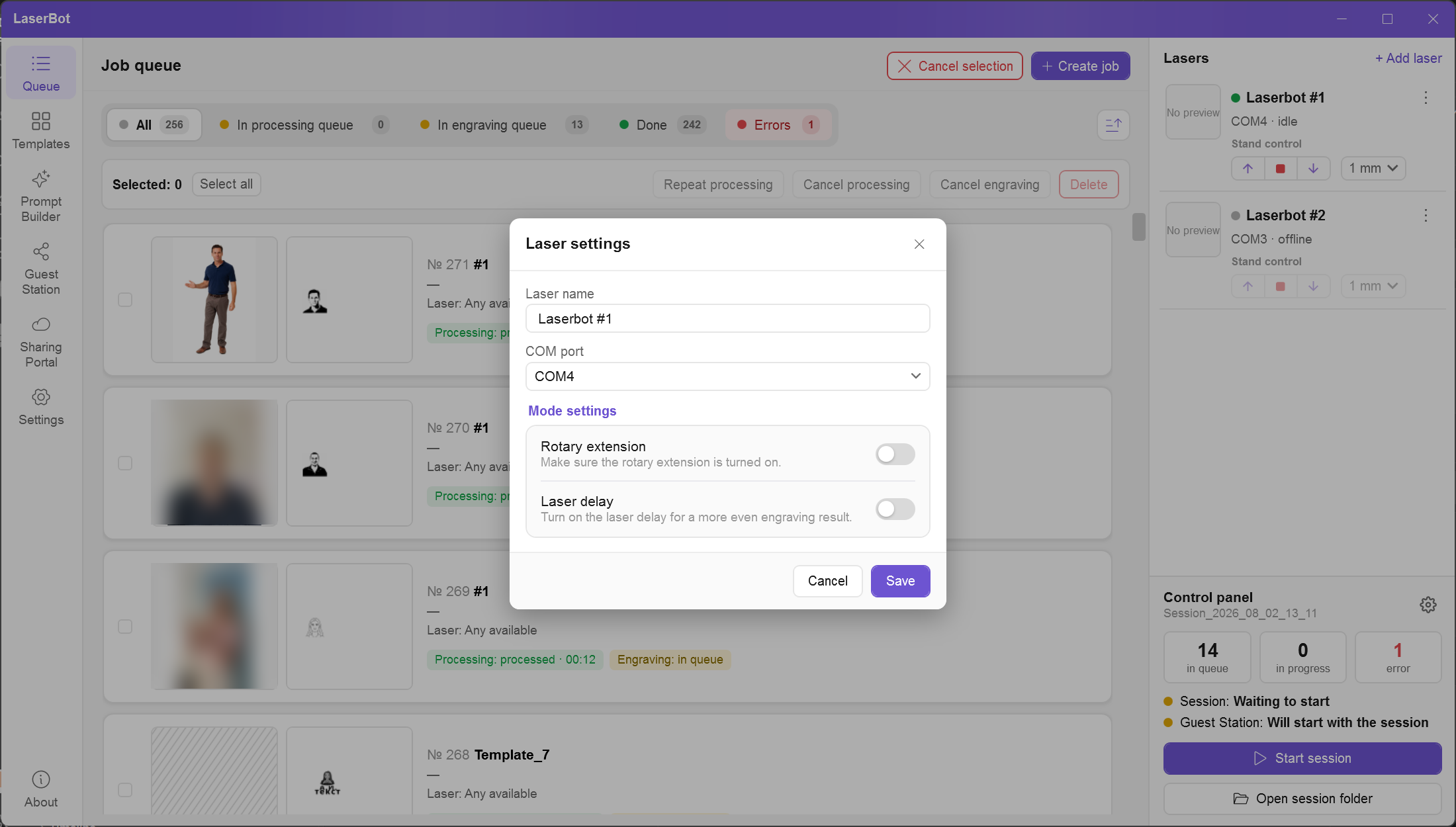Tick the checkbox for job № 271

(x=125, y=300)
